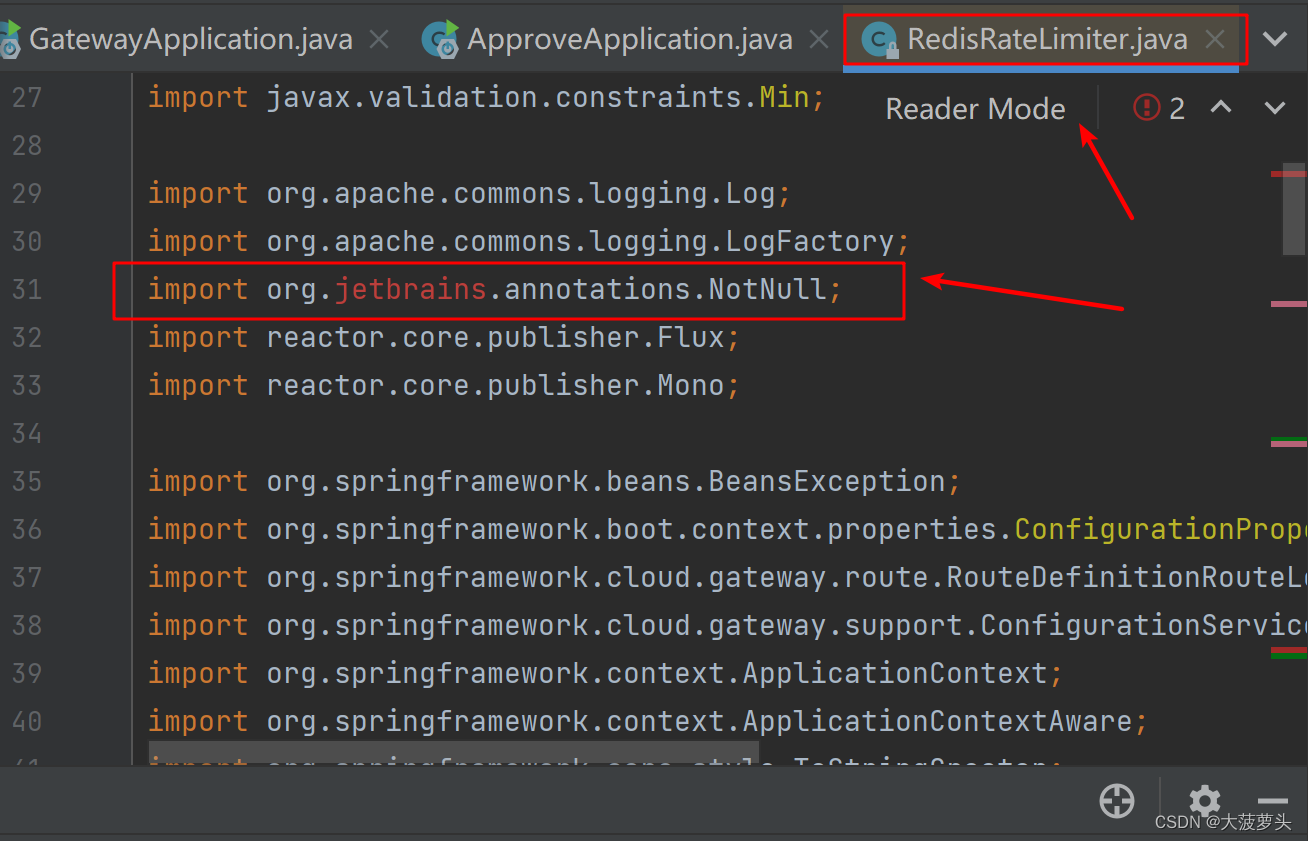Open the gear settings icon in bottom toolbar
This screenshot has width=1308, height=841.
pyautogui.click(x=1204, y=801)
